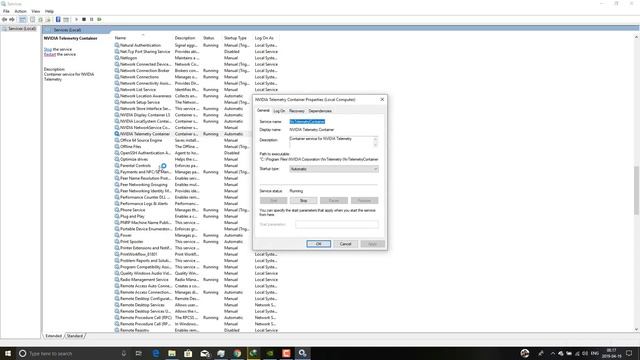
Task: Switch to the Recovery tab
Action: [x=297, y=111]
